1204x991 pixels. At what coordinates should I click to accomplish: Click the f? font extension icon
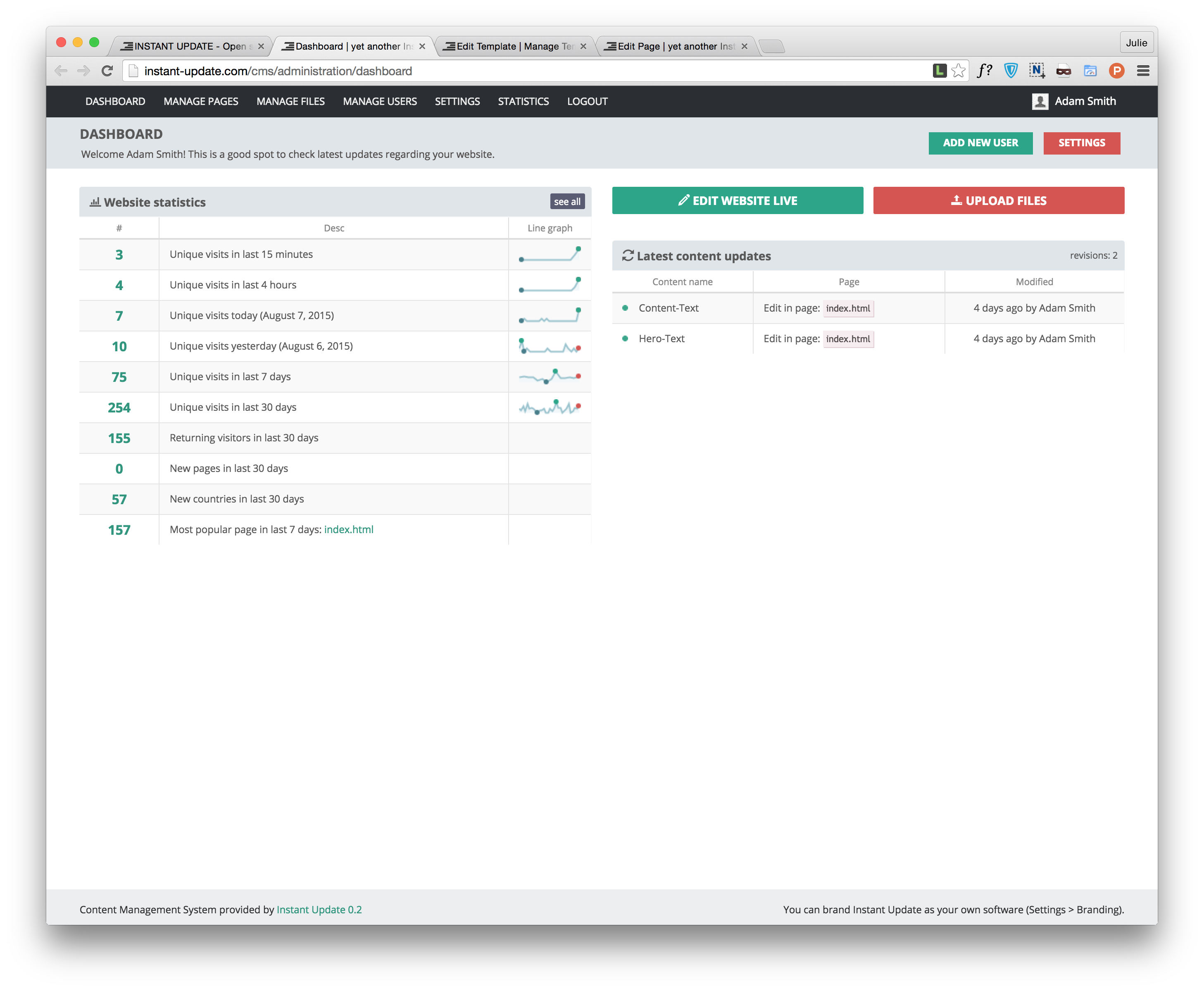click(984, 71)
